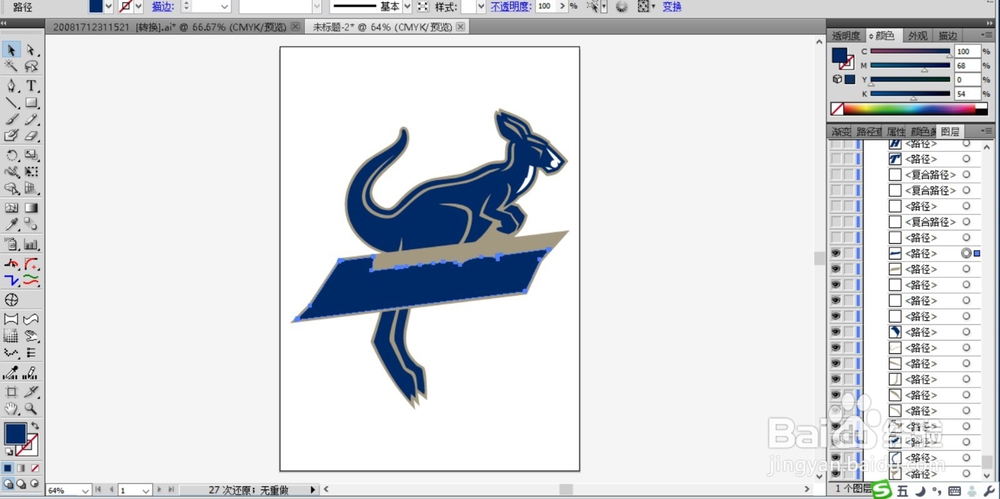Screen dimensions: 1000x499
Task: Set paint mode to Gradient in toolbox
Action: coord(21,468)
